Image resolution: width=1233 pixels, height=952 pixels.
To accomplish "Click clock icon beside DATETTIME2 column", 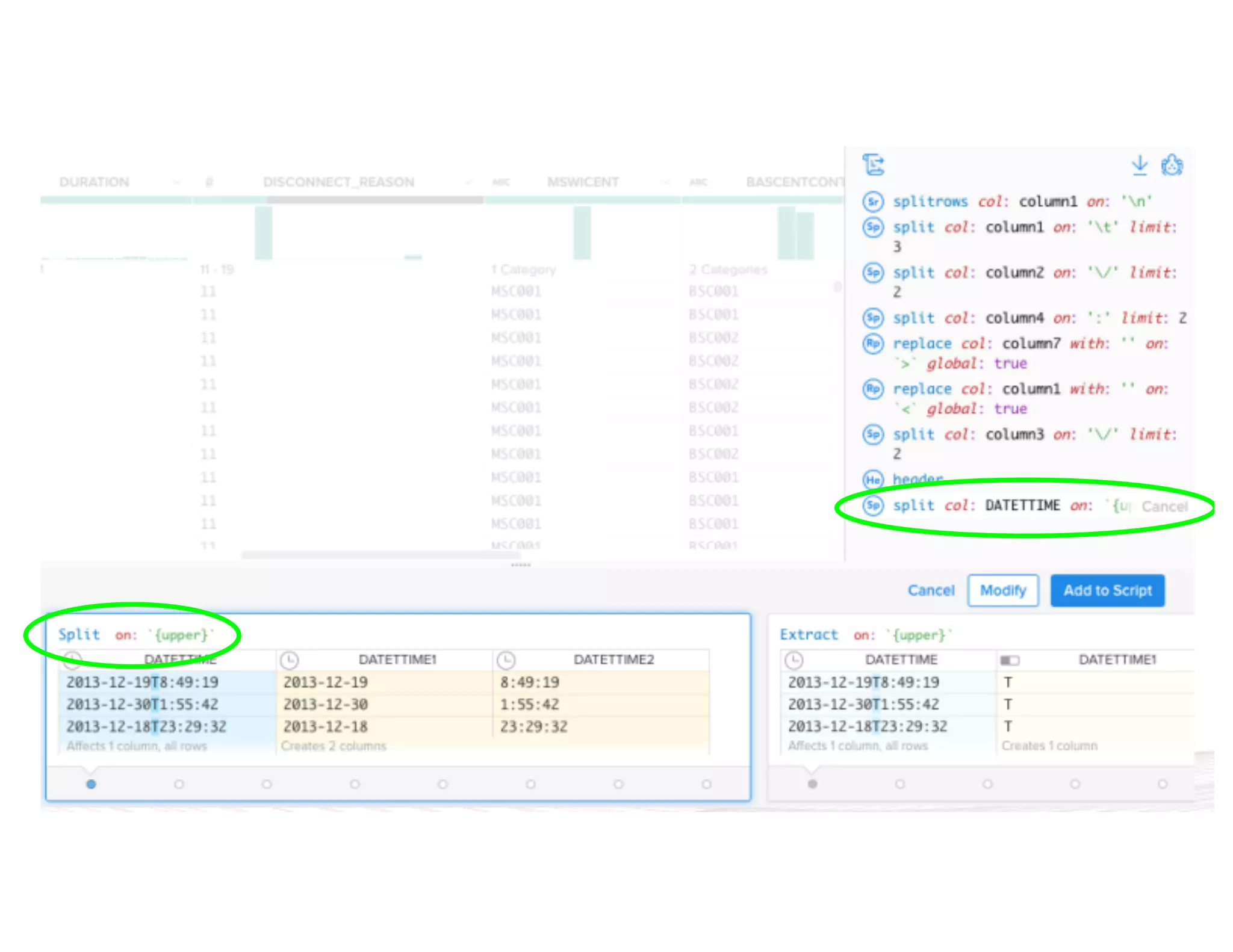I will pyautogui.click(x=506, y=660).
